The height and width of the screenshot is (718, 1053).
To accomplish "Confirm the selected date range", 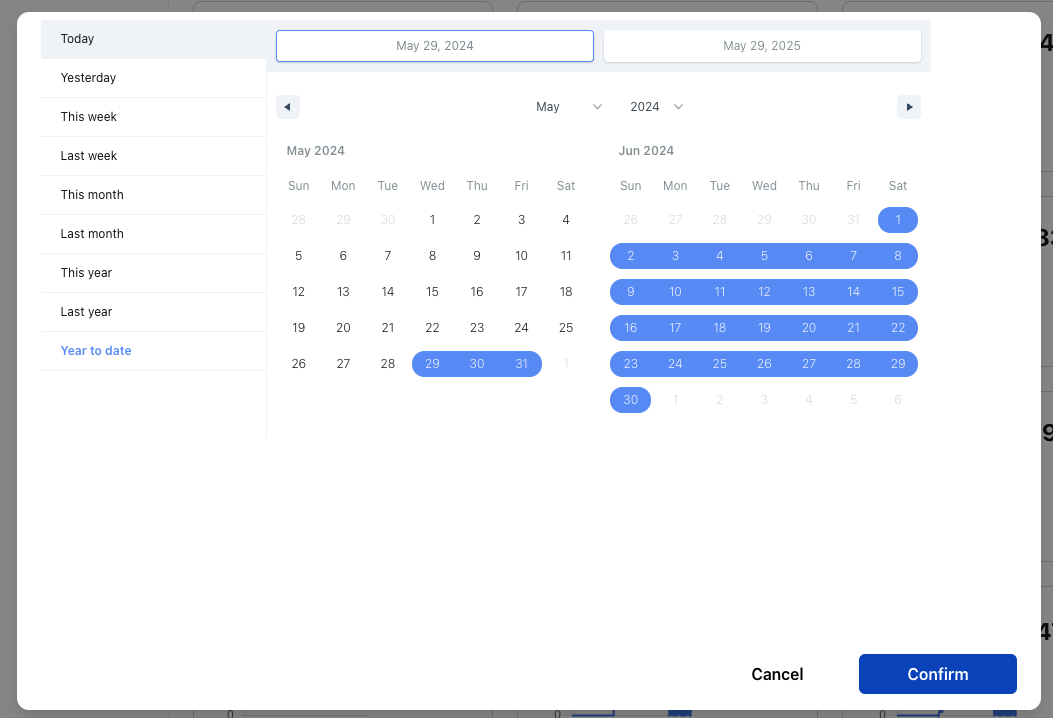I will click(937, 674).
